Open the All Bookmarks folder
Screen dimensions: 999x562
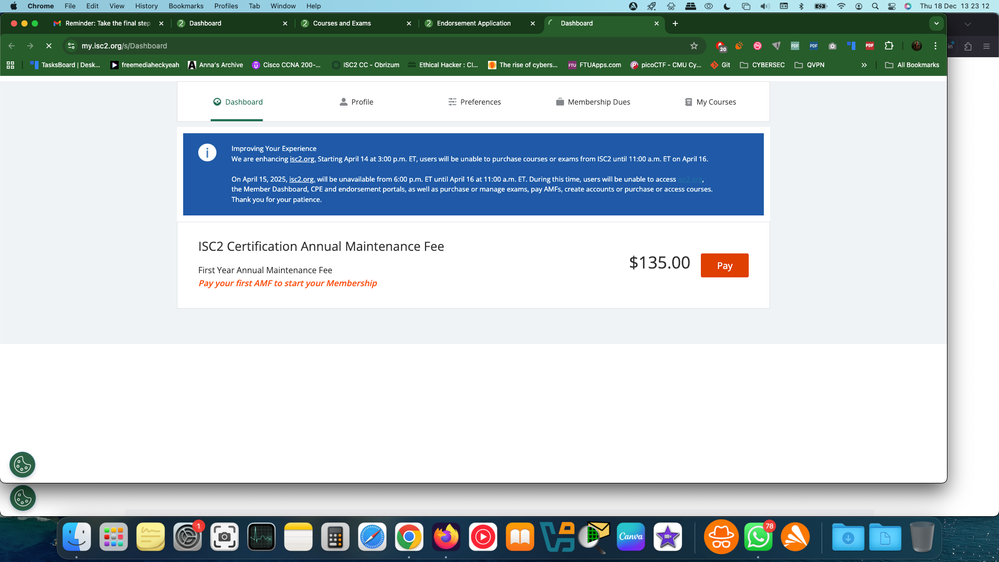[x=912, y=65]
